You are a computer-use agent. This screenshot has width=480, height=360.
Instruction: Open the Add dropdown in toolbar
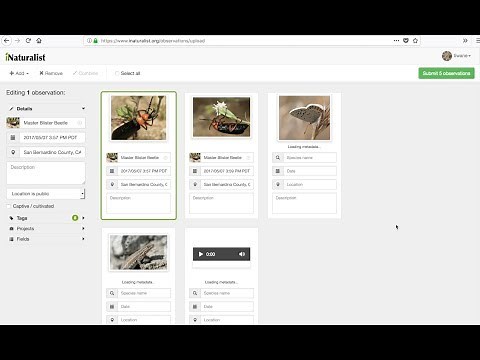coord(19,73)
